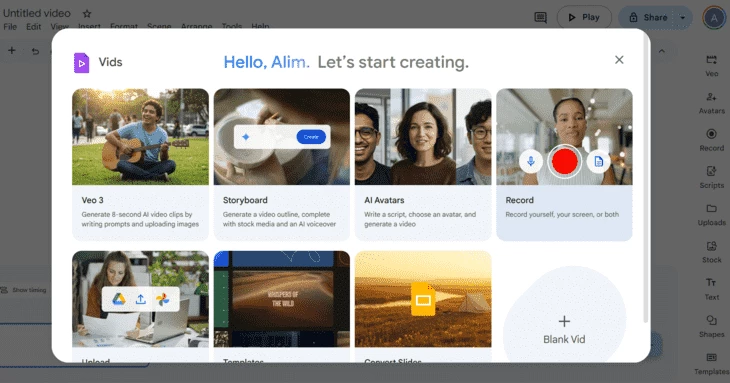This screenshot has height=383, width=730.
Task: Star the Untitled video document
Action: [87, 13]
